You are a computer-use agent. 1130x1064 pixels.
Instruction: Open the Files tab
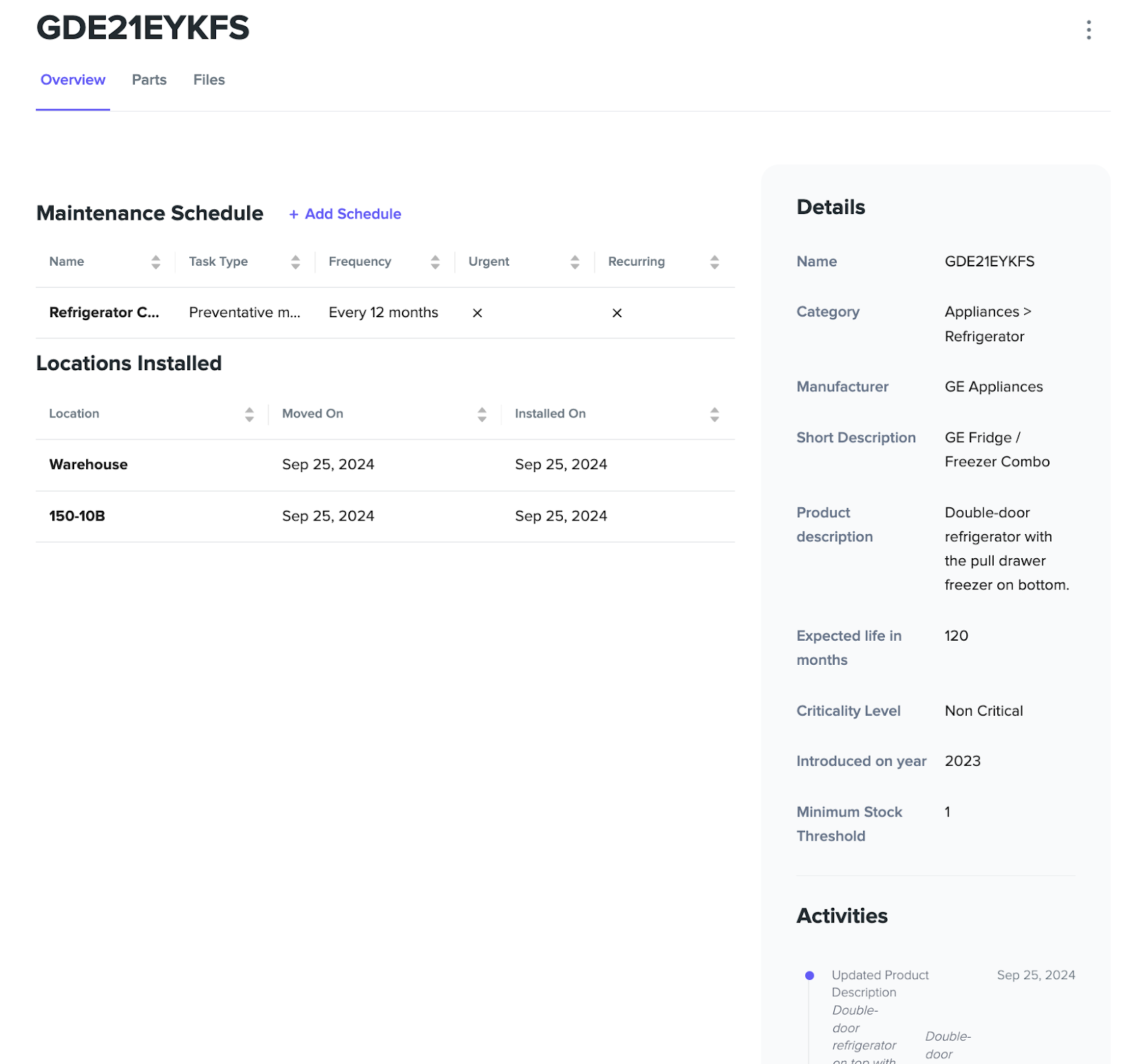(209, 80)
